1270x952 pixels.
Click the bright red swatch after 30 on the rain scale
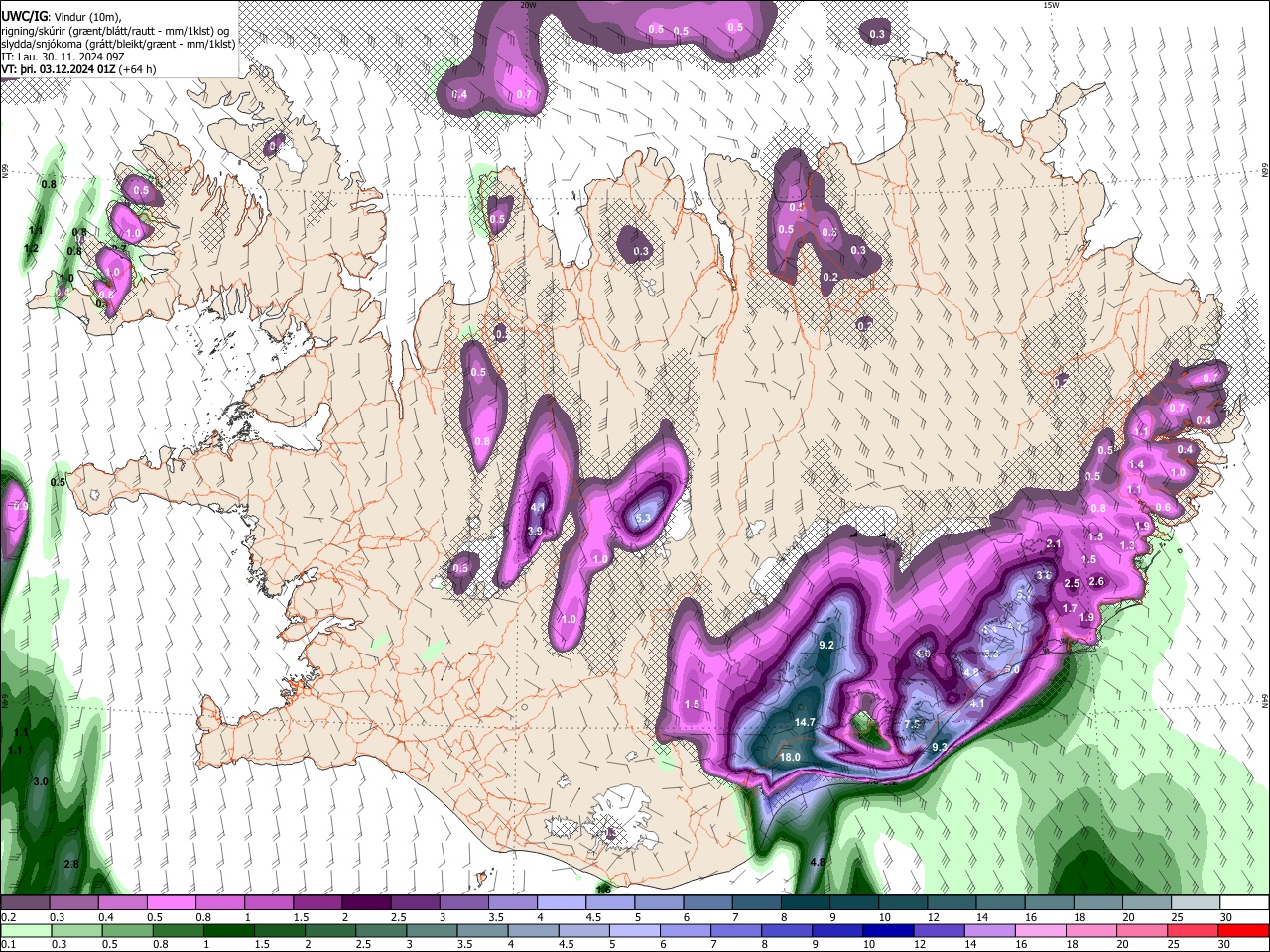click(x=1245, y=930)
